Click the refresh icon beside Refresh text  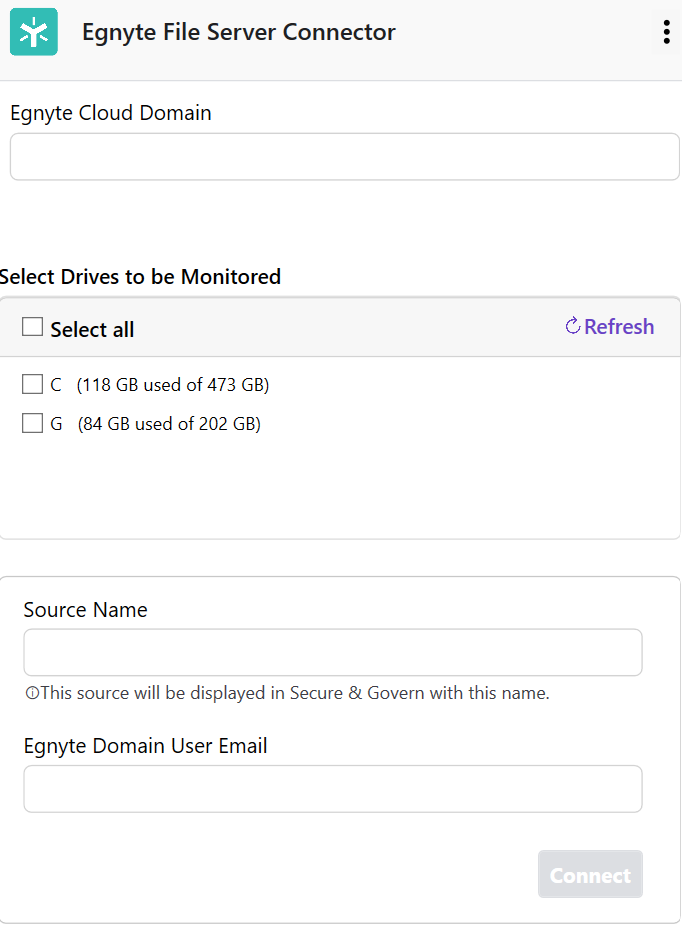(x=571, y=326)
